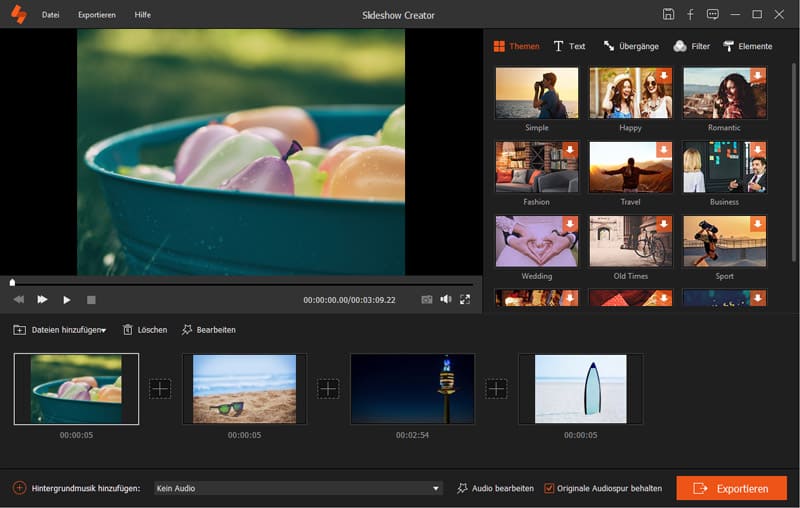The height and width of the screenshot is (508, 800).
Task: Switch to the Übergänge tab
Action: [631, 46]
